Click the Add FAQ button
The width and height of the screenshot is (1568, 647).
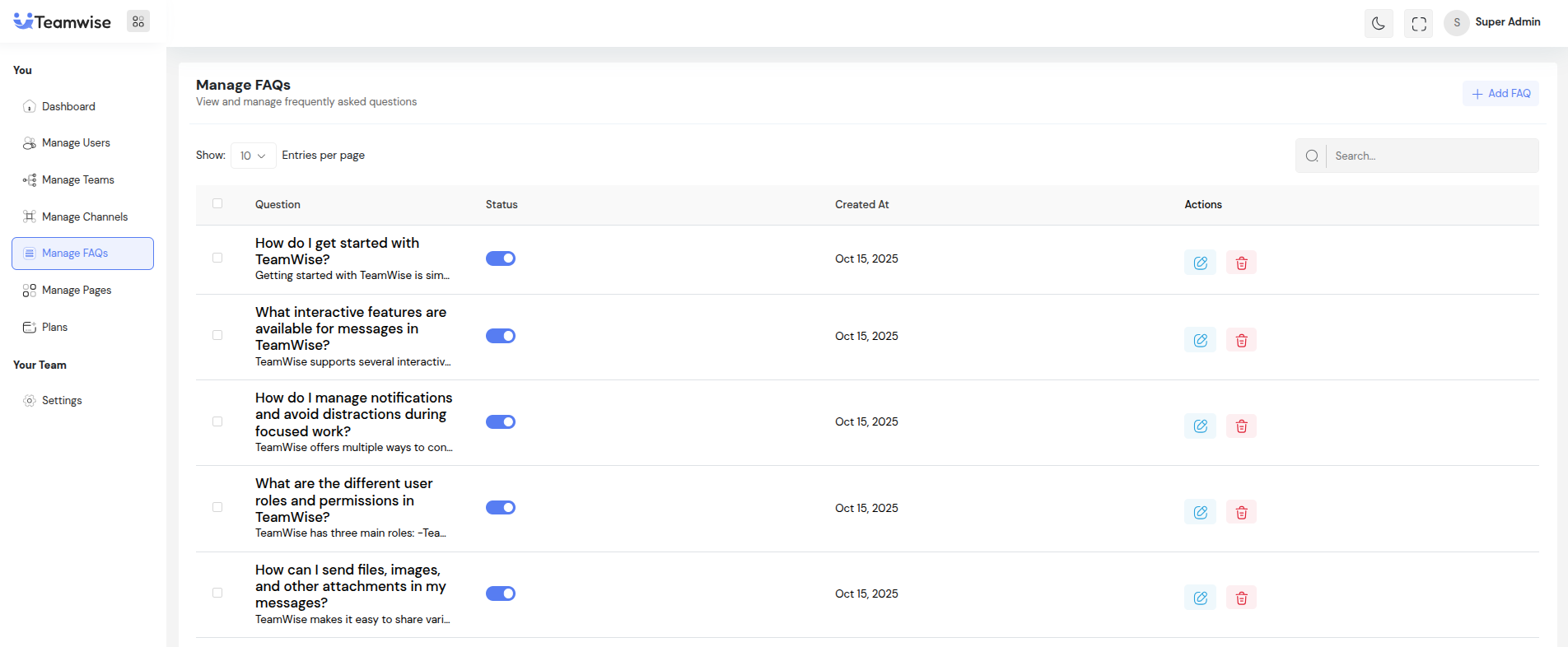coord(1500,94)
